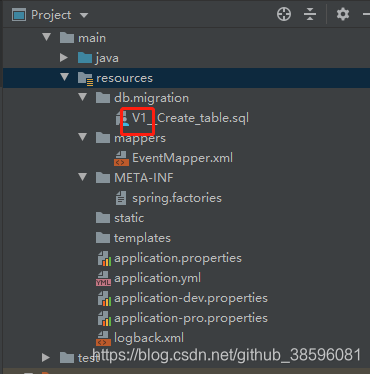Select the java folder name
The height and width of the screenshot is (374, 370).
coord(107,58)
